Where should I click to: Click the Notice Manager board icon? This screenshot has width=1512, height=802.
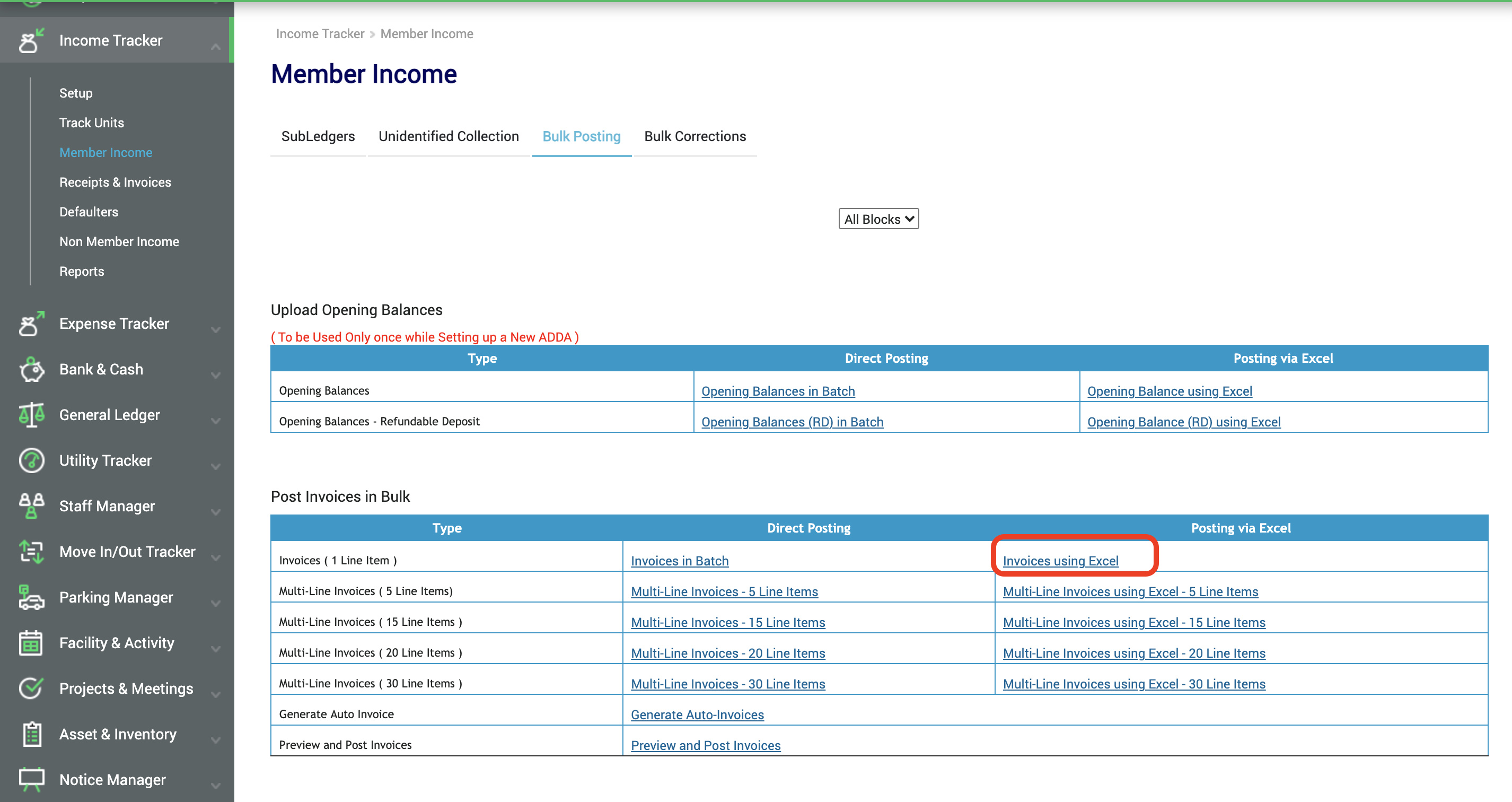click(31, 780)
